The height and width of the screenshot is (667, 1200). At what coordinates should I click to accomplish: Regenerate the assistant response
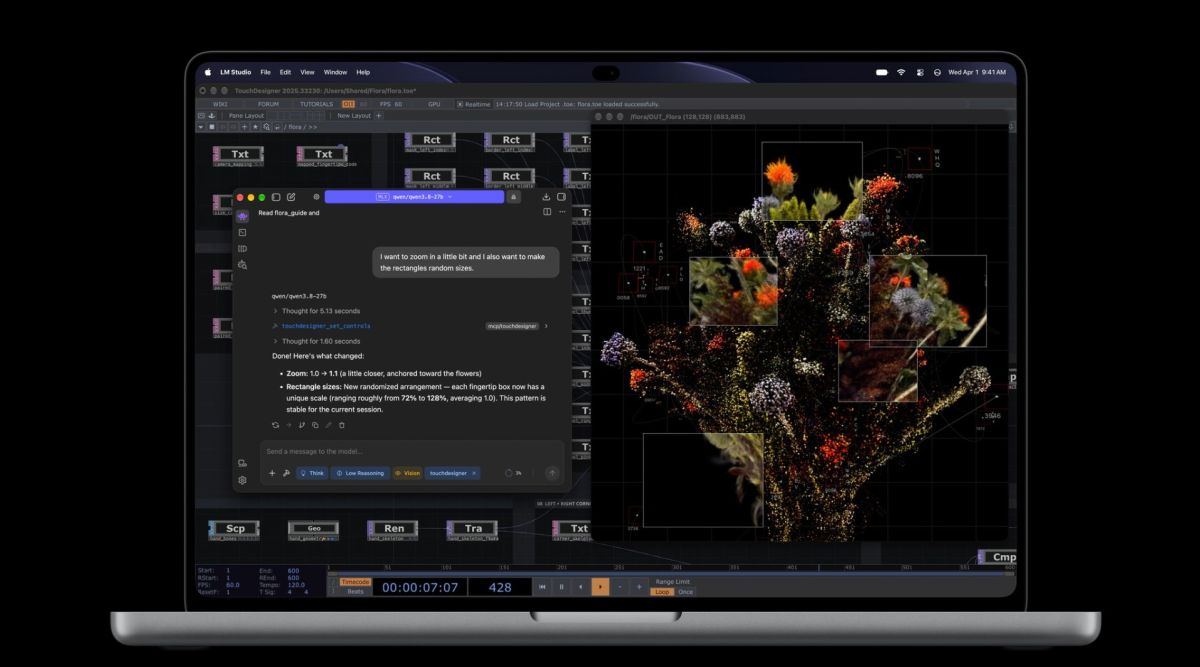click(x=276, y=425)
